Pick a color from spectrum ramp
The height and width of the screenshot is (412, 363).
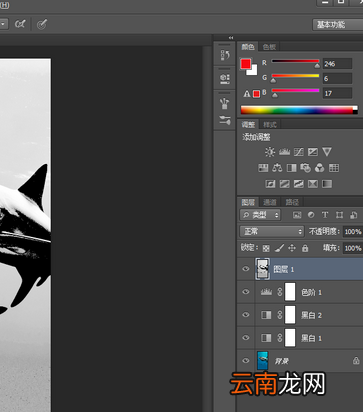coord(297,110)
